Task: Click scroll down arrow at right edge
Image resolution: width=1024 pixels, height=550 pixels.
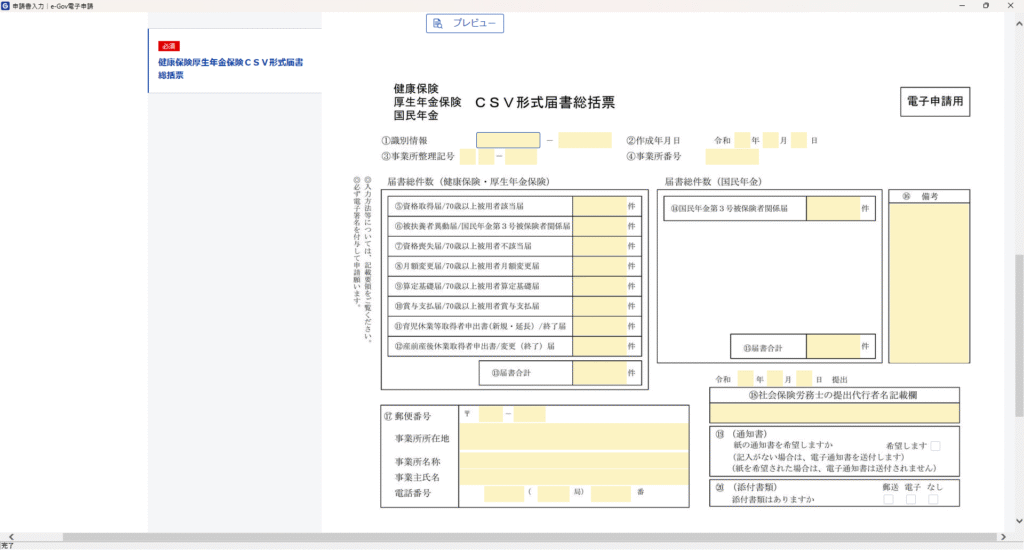Action: point(1018,521)
